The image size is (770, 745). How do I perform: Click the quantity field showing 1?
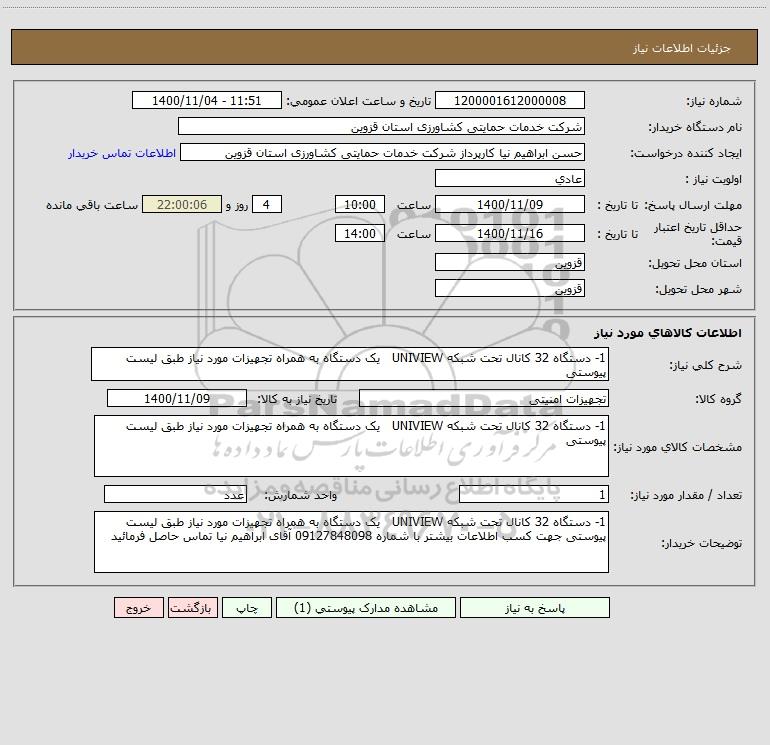tap(534, 495)
